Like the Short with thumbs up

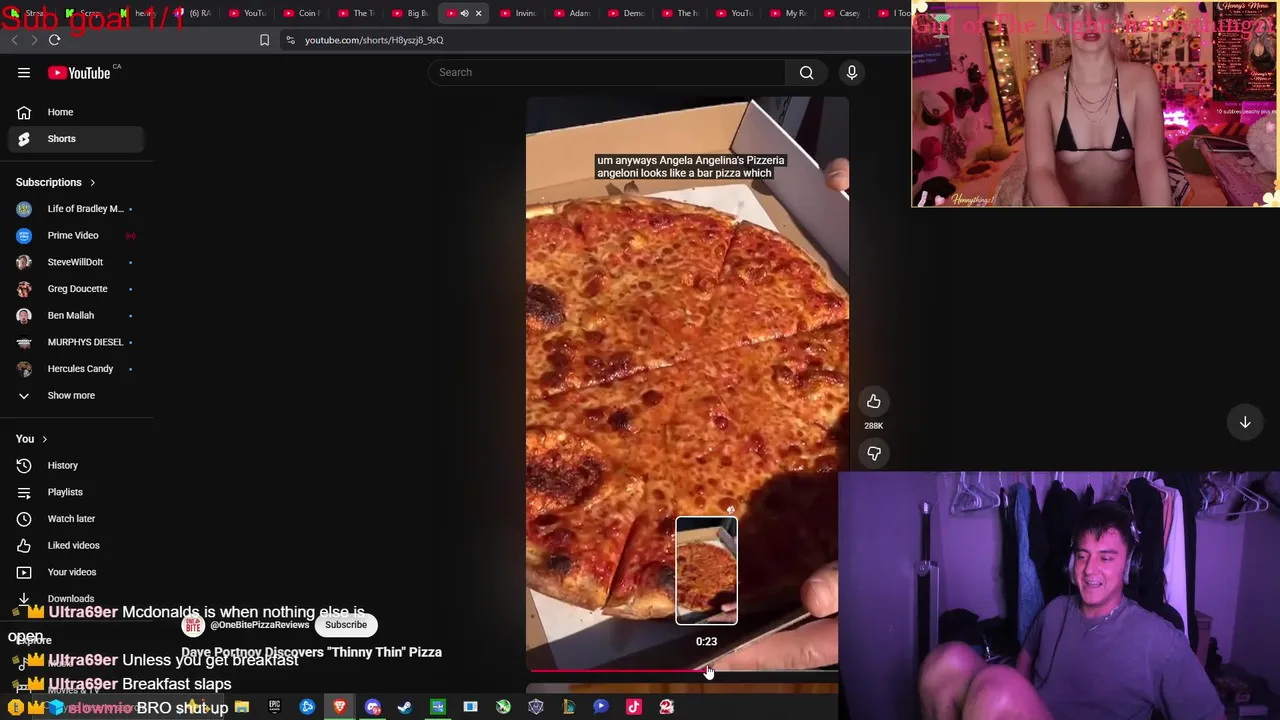[873, 401]
